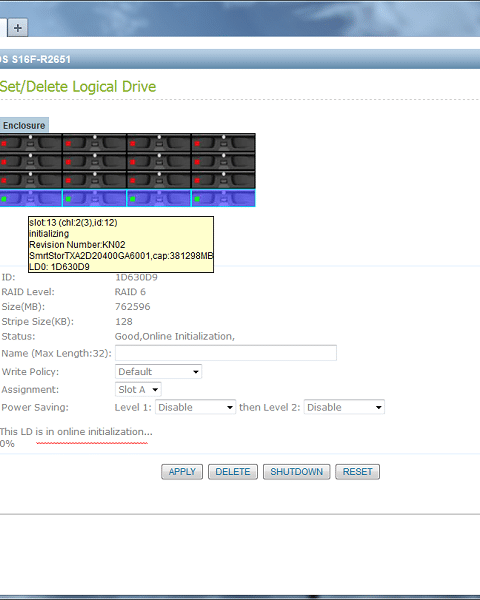This screenshot has height=600, width=480.
Task: Focus the logical drive Name input field
Action: [x=226, y=353]
